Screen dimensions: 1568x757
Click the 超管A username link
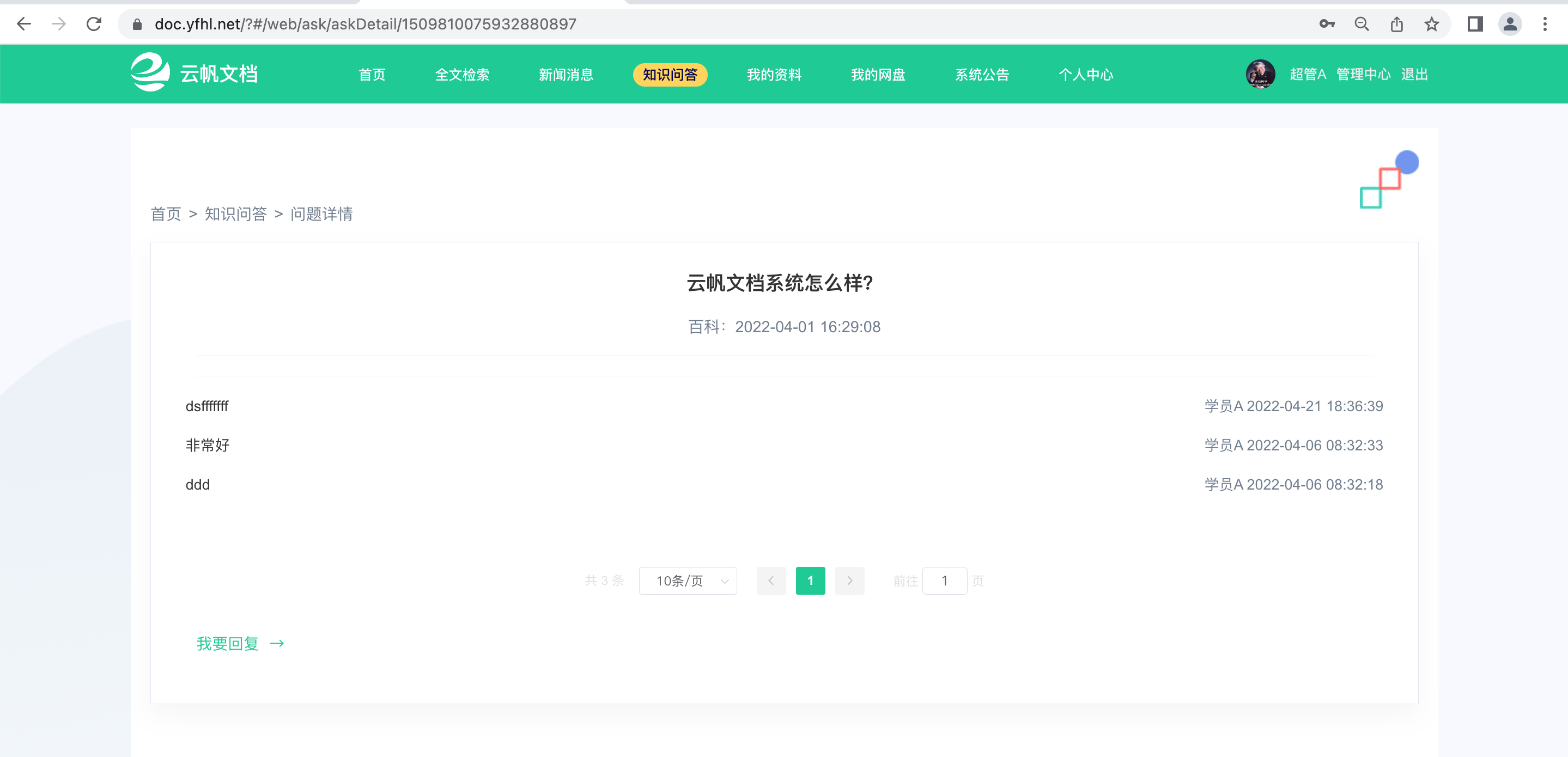pos(1308,74)
